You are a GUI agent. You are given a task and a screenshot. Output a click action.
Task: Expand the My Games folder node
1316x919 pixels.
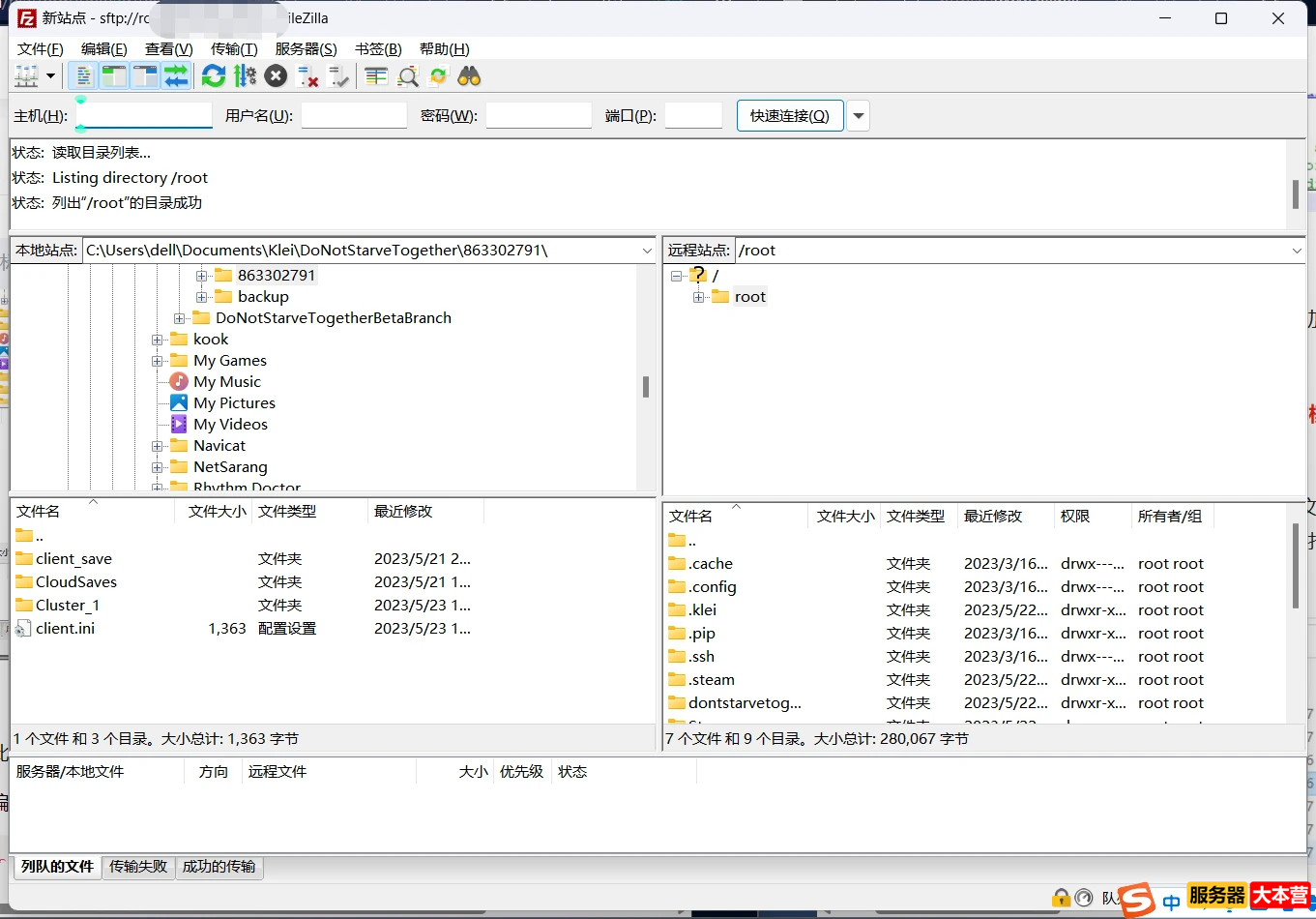pos(158,361)
